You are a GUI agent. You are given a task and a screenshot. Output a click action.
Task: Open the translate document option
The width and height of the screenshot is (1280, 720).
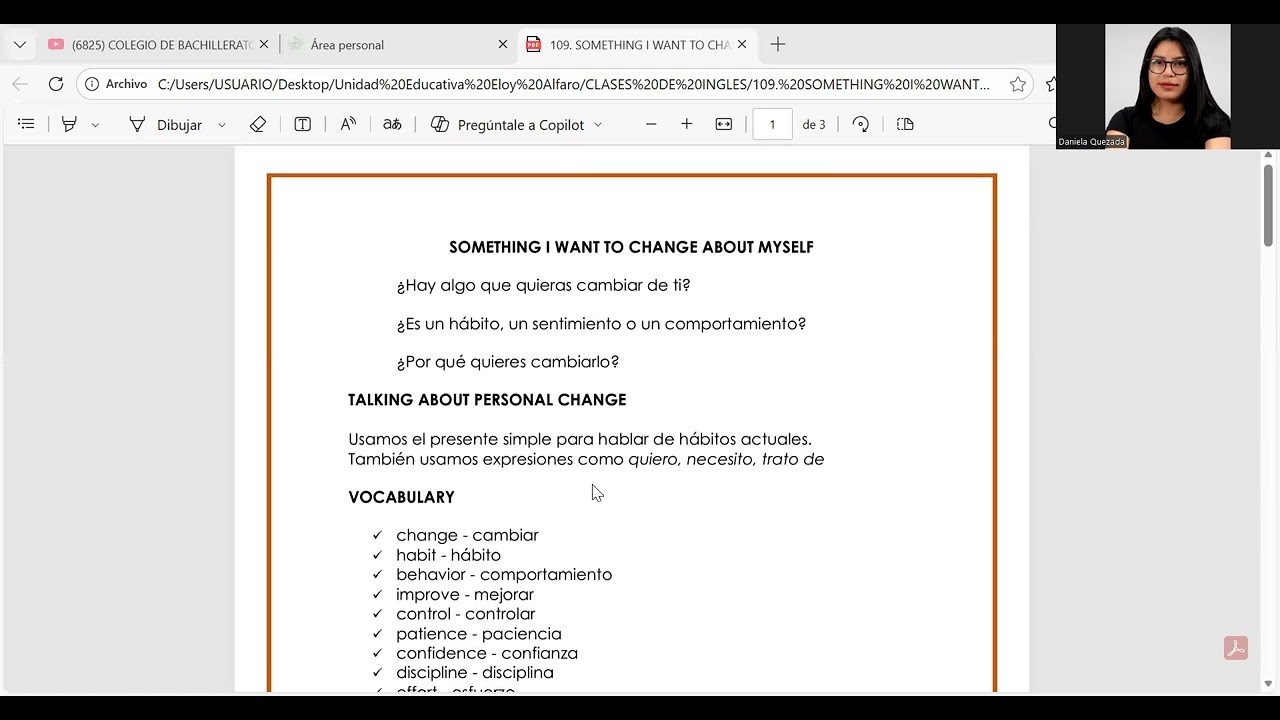392,124
